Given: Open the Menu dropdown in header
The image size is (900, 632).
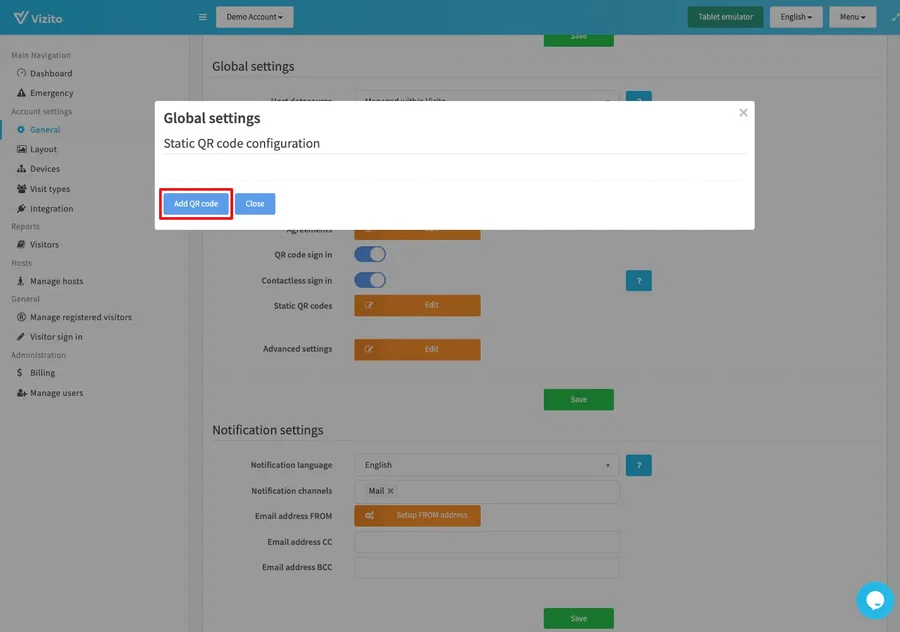Looking at the screenshot, I should click(852, 17).
